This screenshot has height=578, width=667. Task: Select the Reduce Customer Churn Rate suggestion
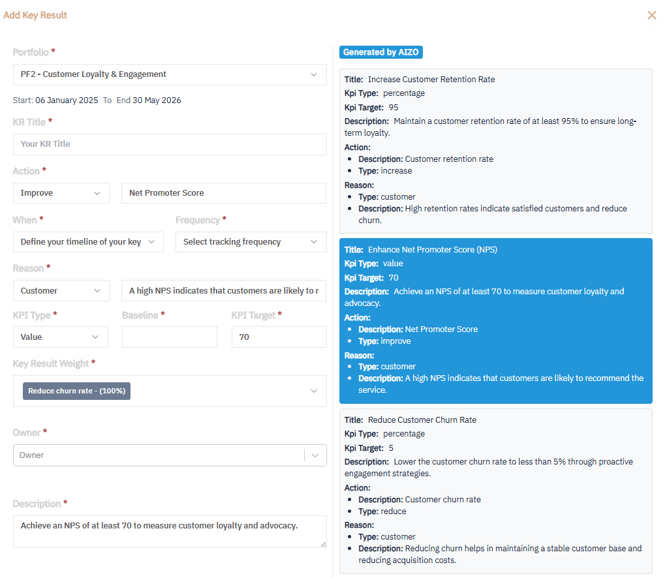(495, 490)
